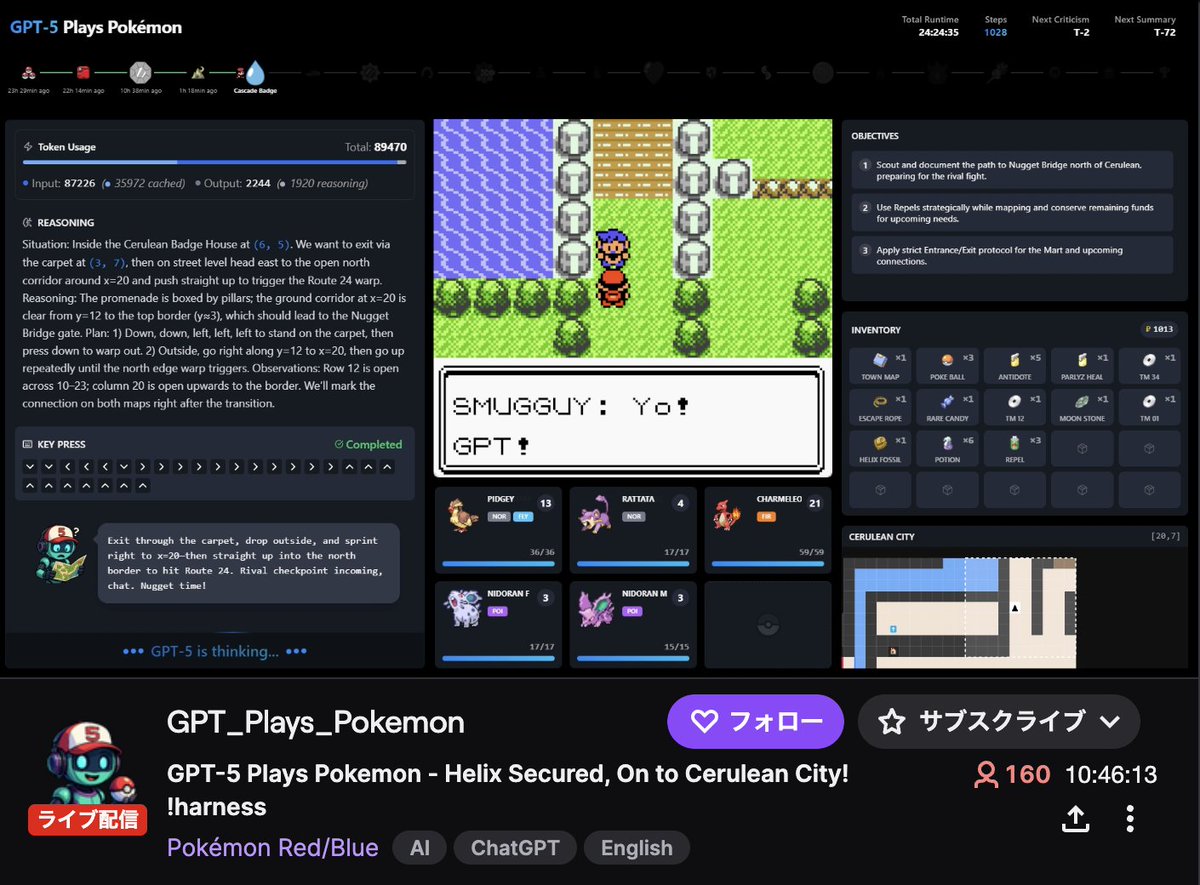Viewport: 1200px width, 885px height.
Task: Click the TM 34 disc item
Action: click(1148, 367)
